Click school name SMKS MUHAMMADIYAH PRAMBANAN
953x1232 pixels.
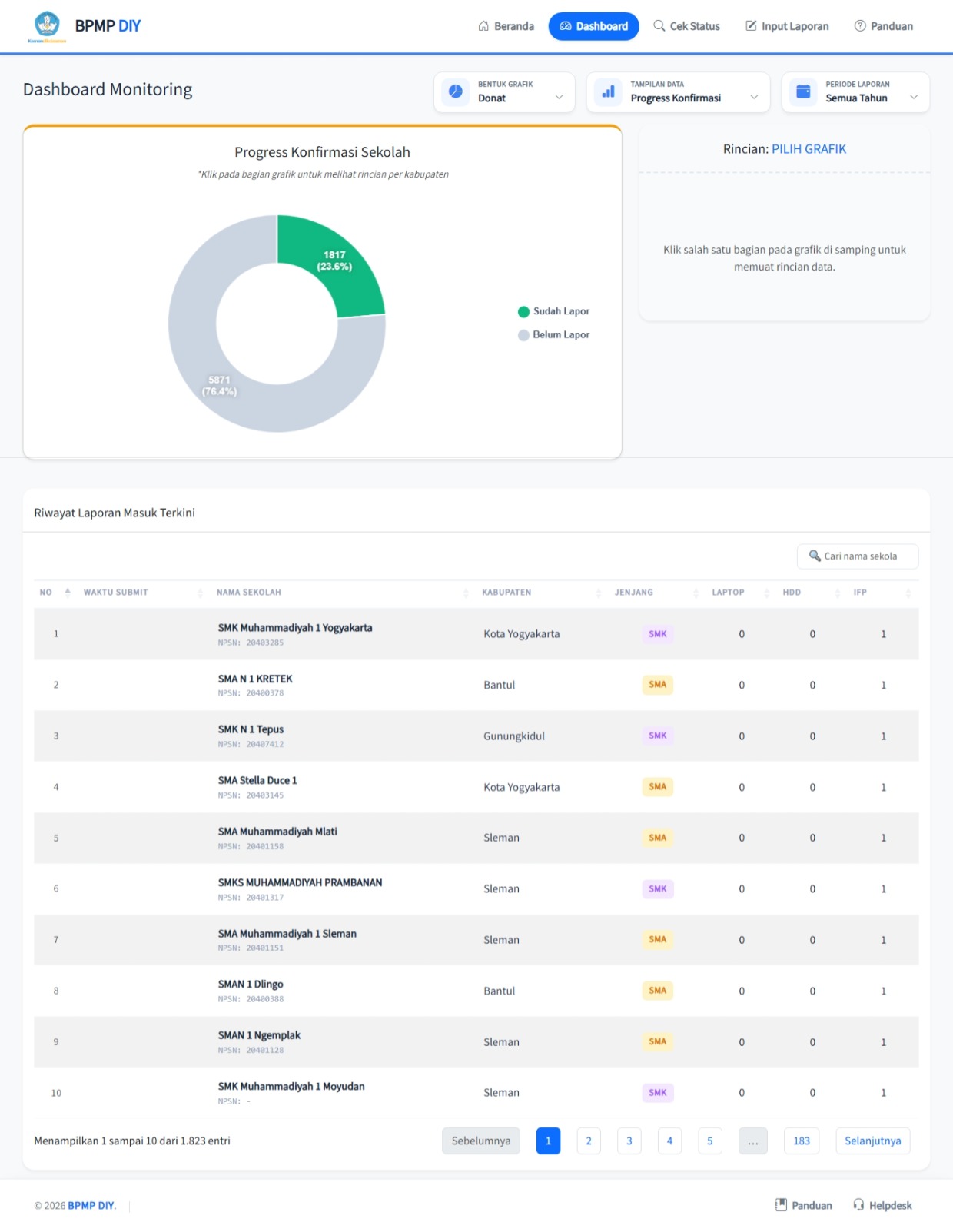click(300, 882)
